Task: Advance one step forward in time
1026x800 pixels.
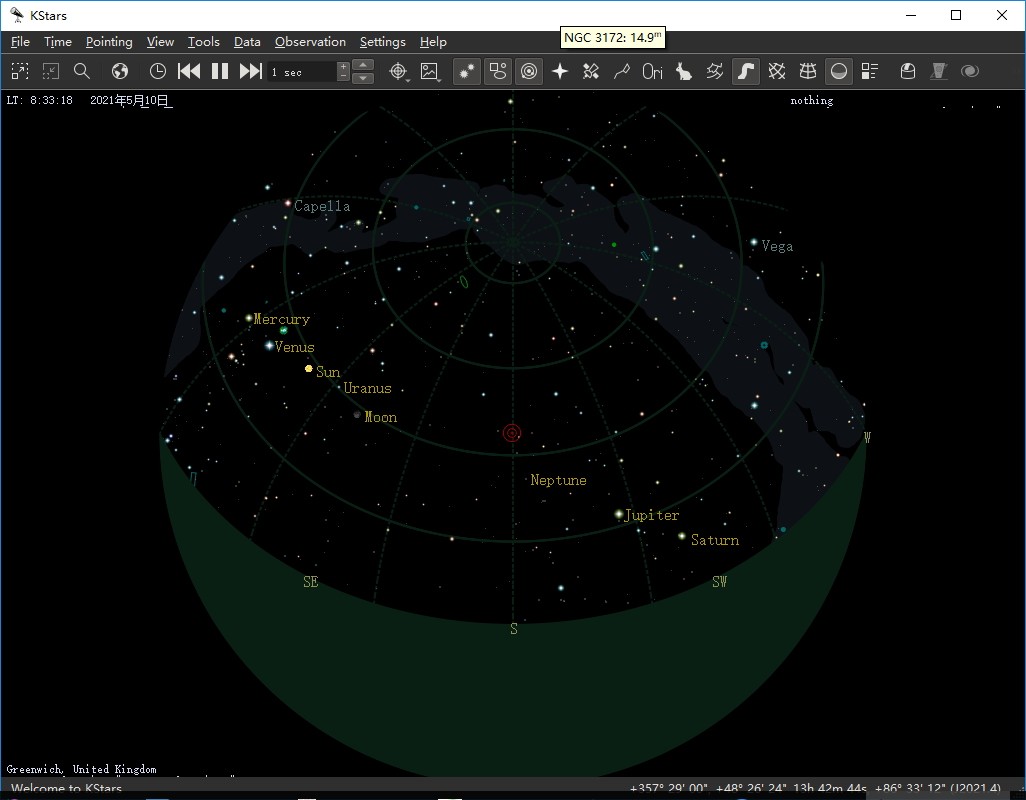Action: 251,71
